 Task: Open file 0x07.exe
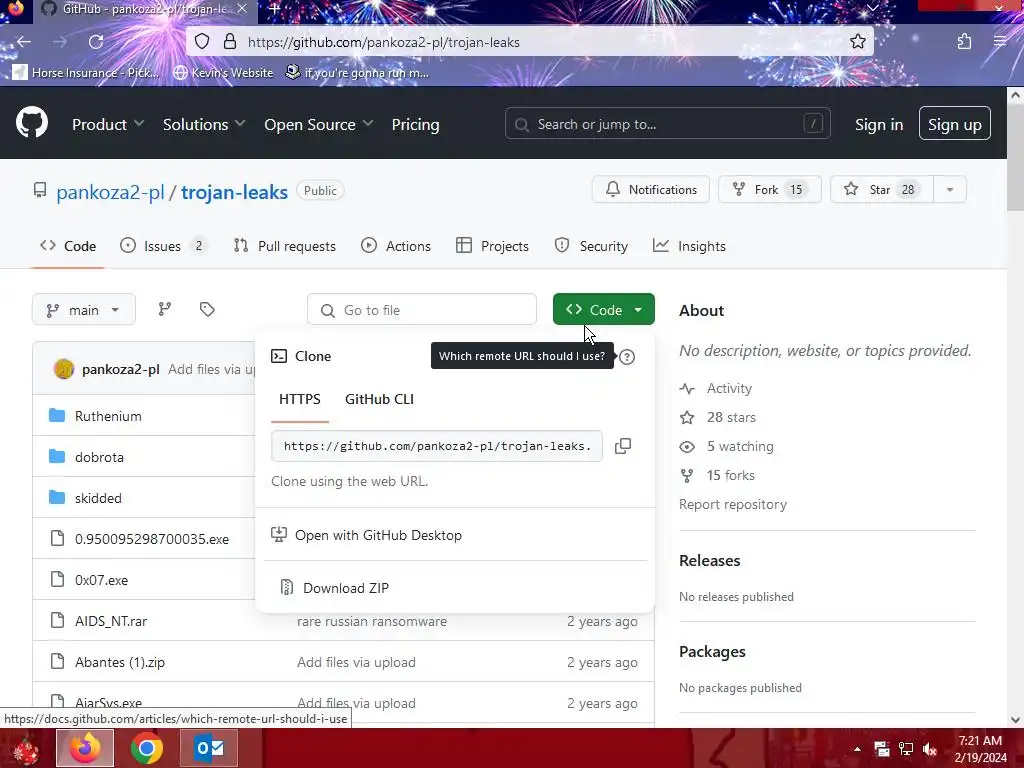point(101,580)
